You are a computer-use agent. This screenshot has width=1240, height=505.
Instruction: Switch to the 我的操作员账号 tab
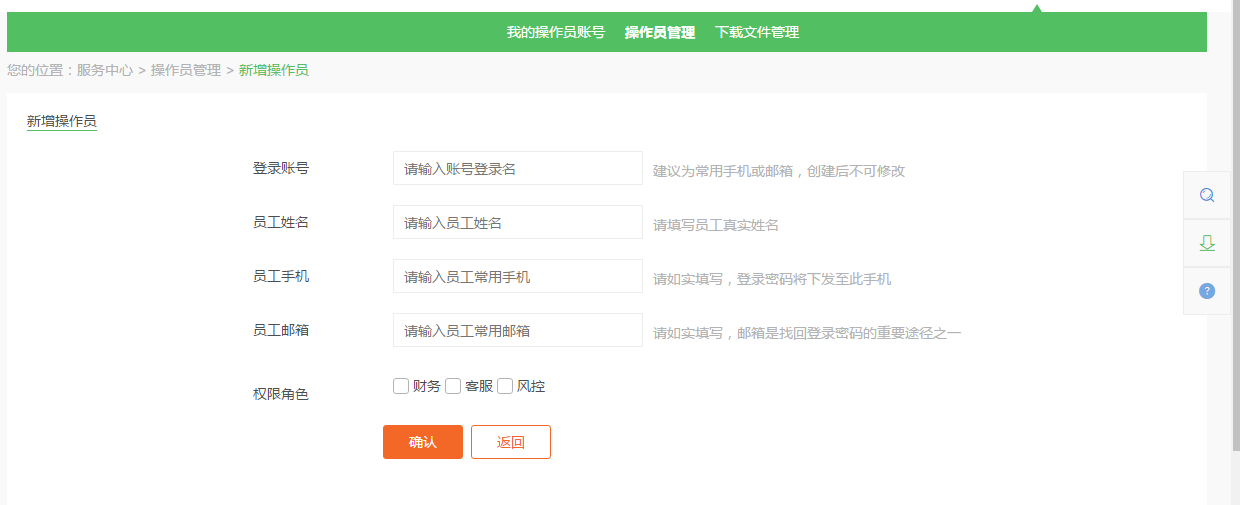555,32
